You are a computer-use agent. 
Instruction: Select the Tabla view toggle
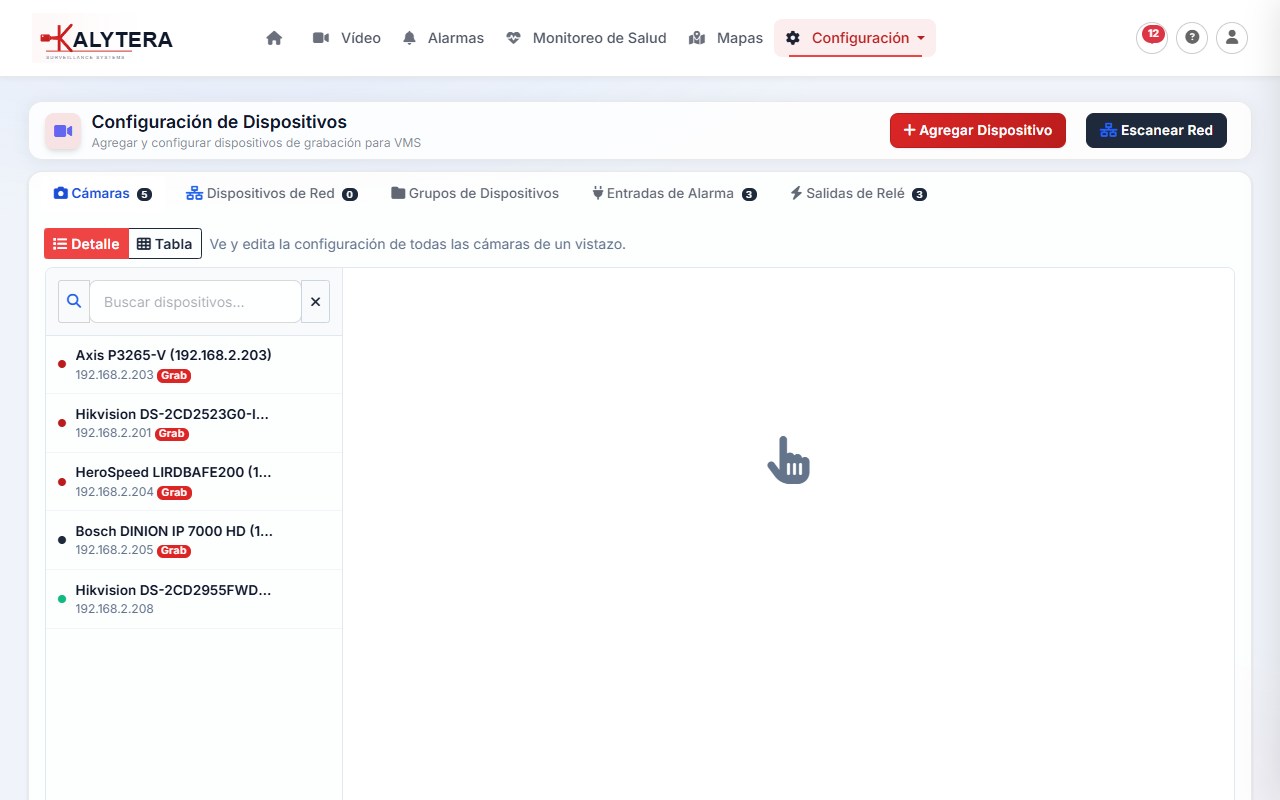165,244
